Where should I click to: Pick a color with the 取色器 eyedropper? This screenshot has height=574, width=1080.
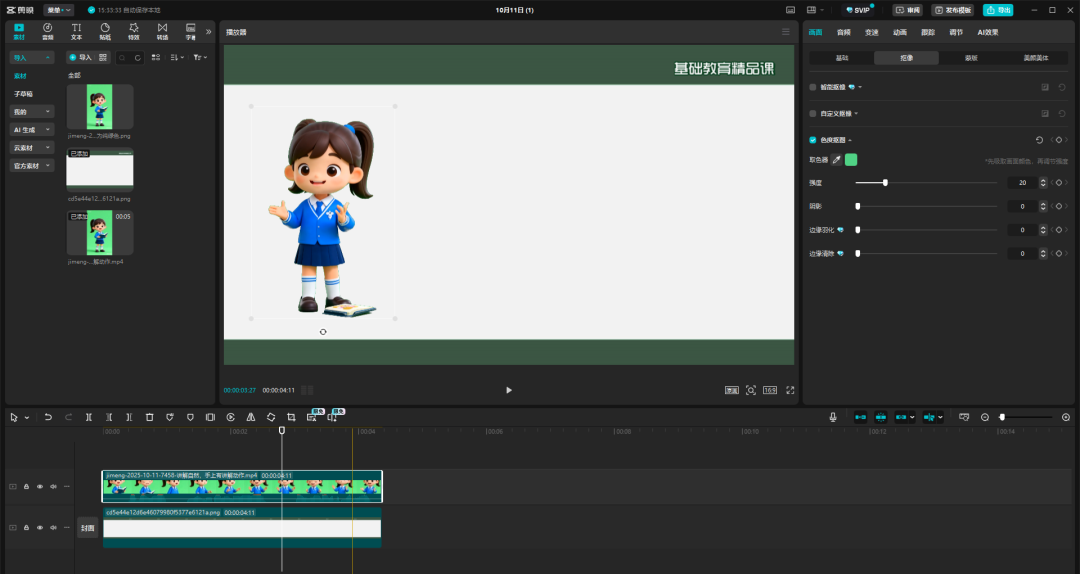click(x=837, y=160)
